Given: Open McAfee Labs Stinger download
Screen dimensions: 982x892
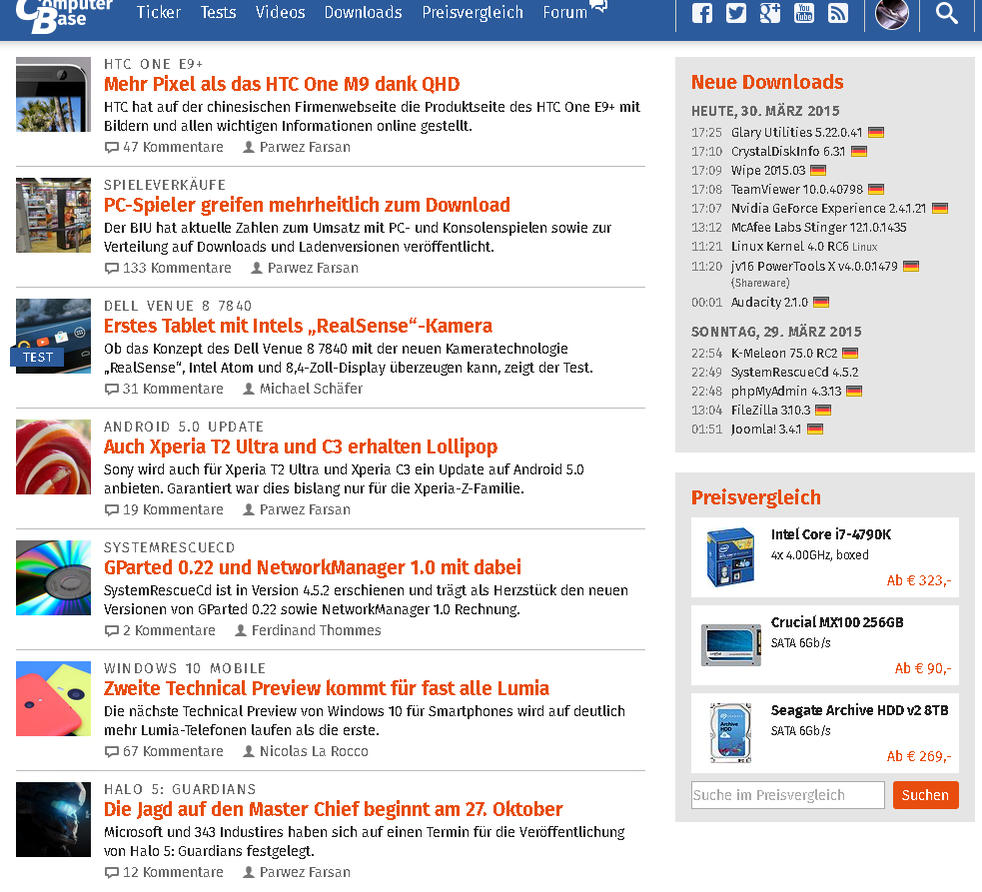Looking at the screenshot, I should click(819, 227).
